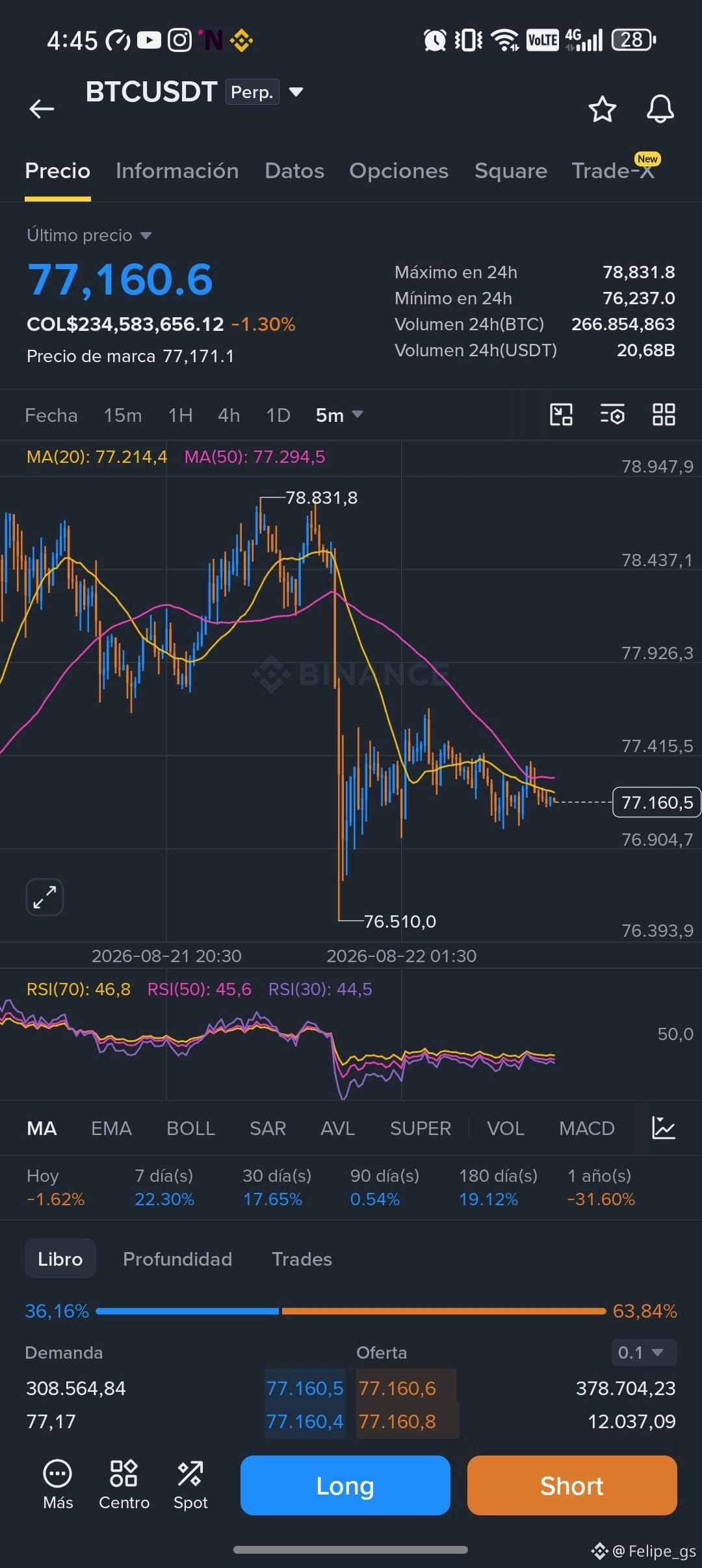Expand the BTCUSDT Perp pair selector arrow
Screen dimensions: 702x1568
point(296,92)
